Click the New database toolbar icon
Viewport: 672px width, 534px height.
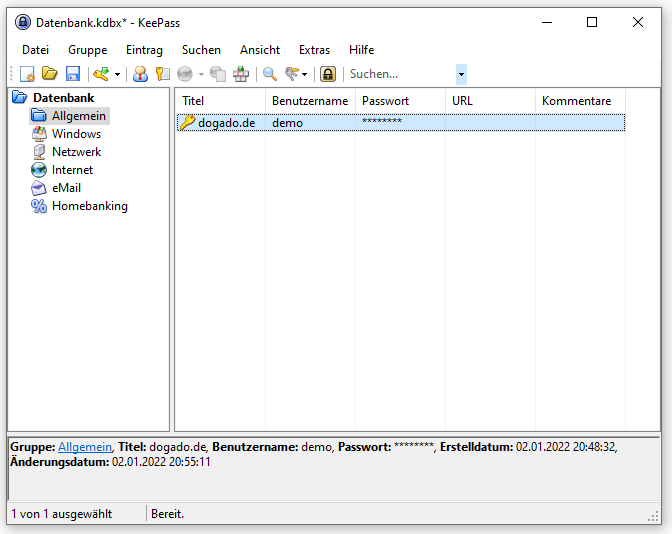(x=27, y=74)
